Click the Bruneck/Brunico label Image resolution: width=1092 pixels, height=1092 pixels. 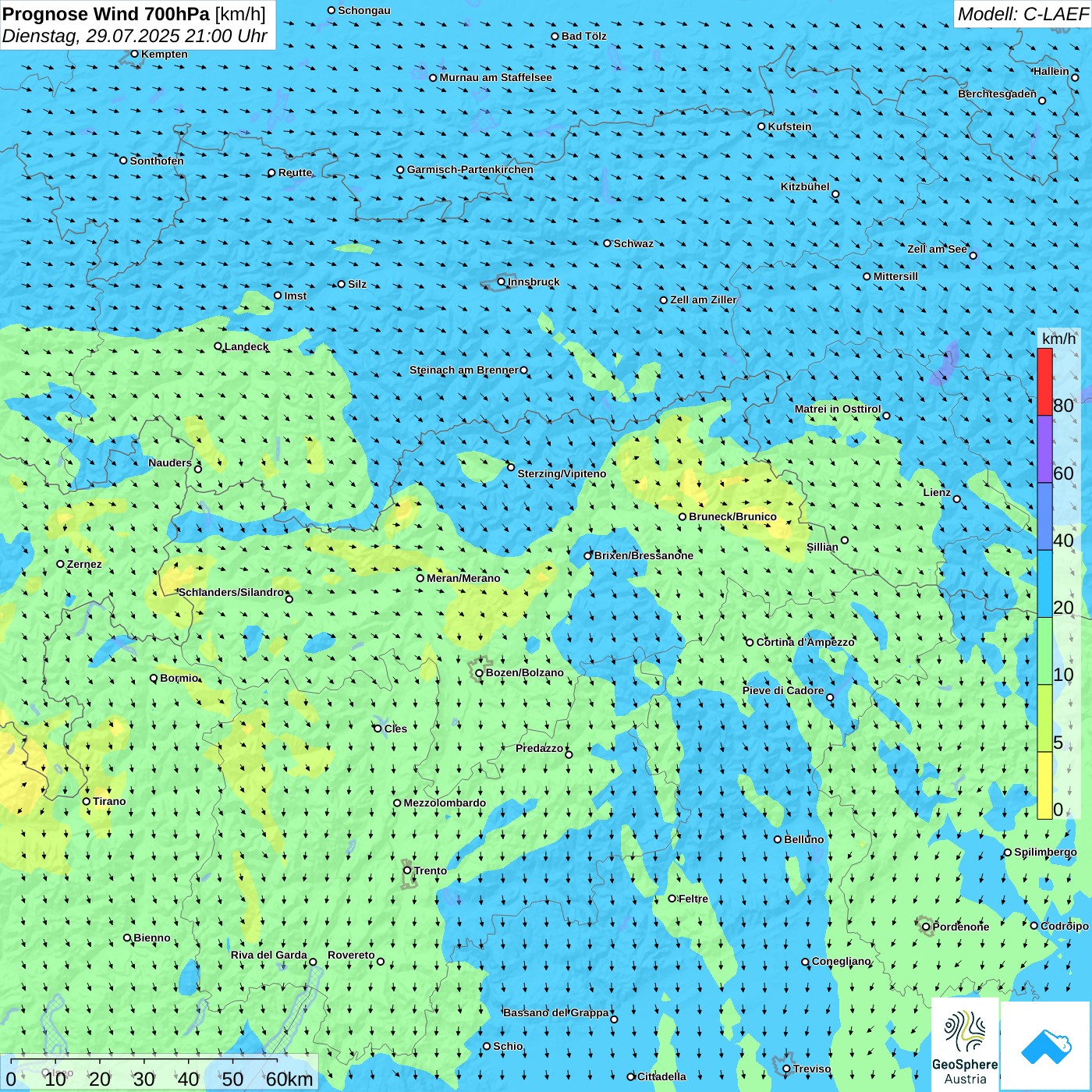pos(732,516)
